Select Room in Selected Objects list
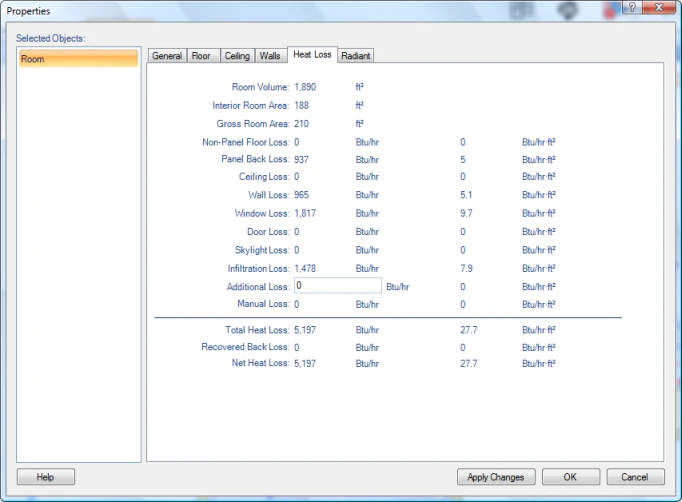The height and width of the screenshot is (502, 682). pos(78,59)
